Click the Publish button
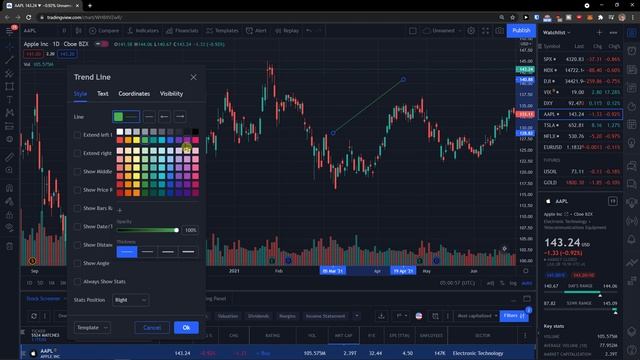 coord(521,31)
